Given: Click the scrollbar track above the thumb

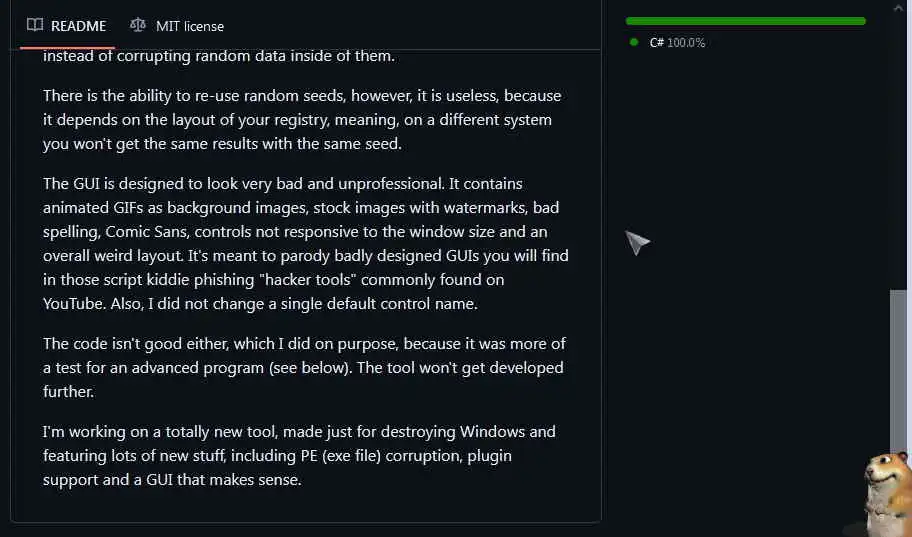Looking at the screenshot, I should point(900,150).
